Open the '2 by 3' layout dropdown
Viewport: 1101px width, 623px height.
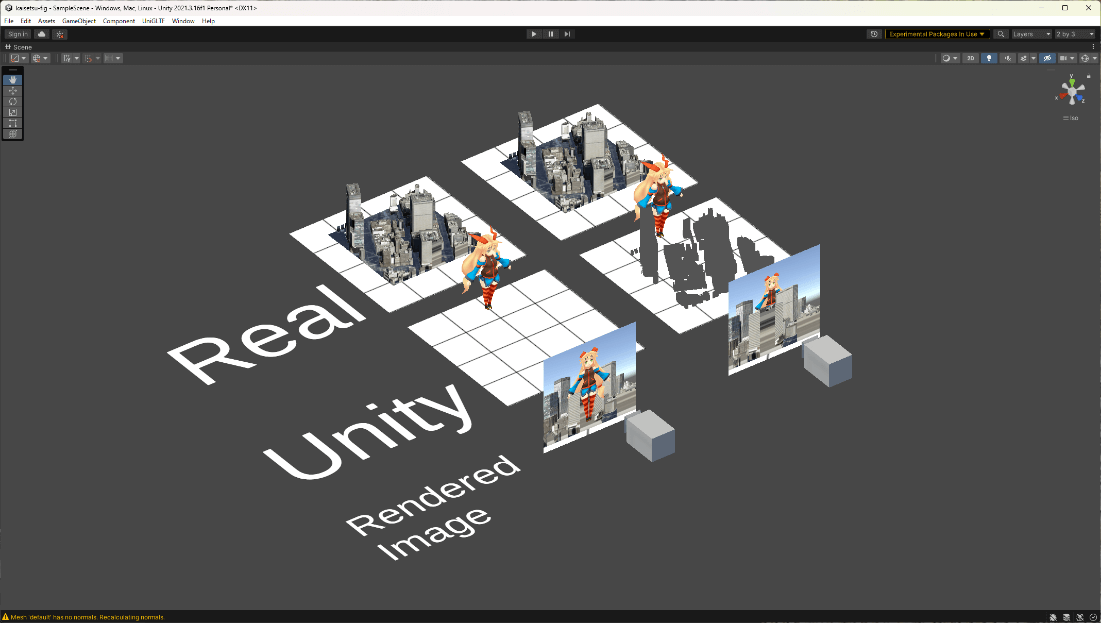(x=1075, y=34)
